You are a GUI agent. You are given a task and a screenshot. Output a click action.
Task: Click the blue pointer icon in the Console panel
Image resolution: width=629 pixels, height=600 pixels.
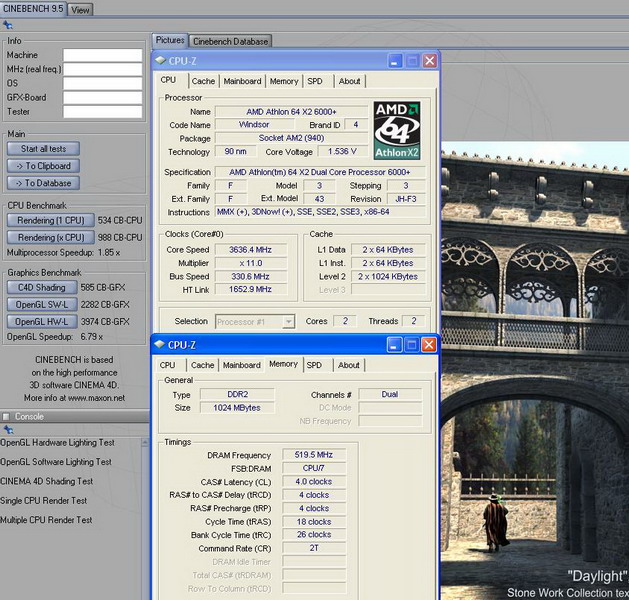[x=8, y=430]
